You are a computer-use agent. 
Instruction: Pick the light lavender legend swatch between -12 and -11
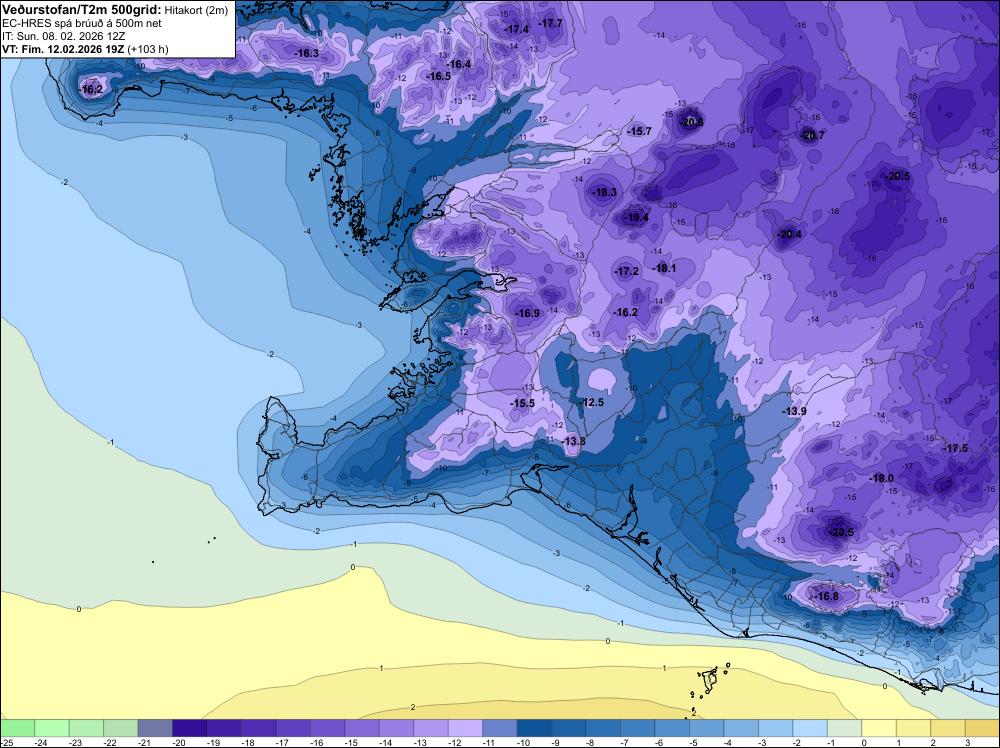pos(466,728)
